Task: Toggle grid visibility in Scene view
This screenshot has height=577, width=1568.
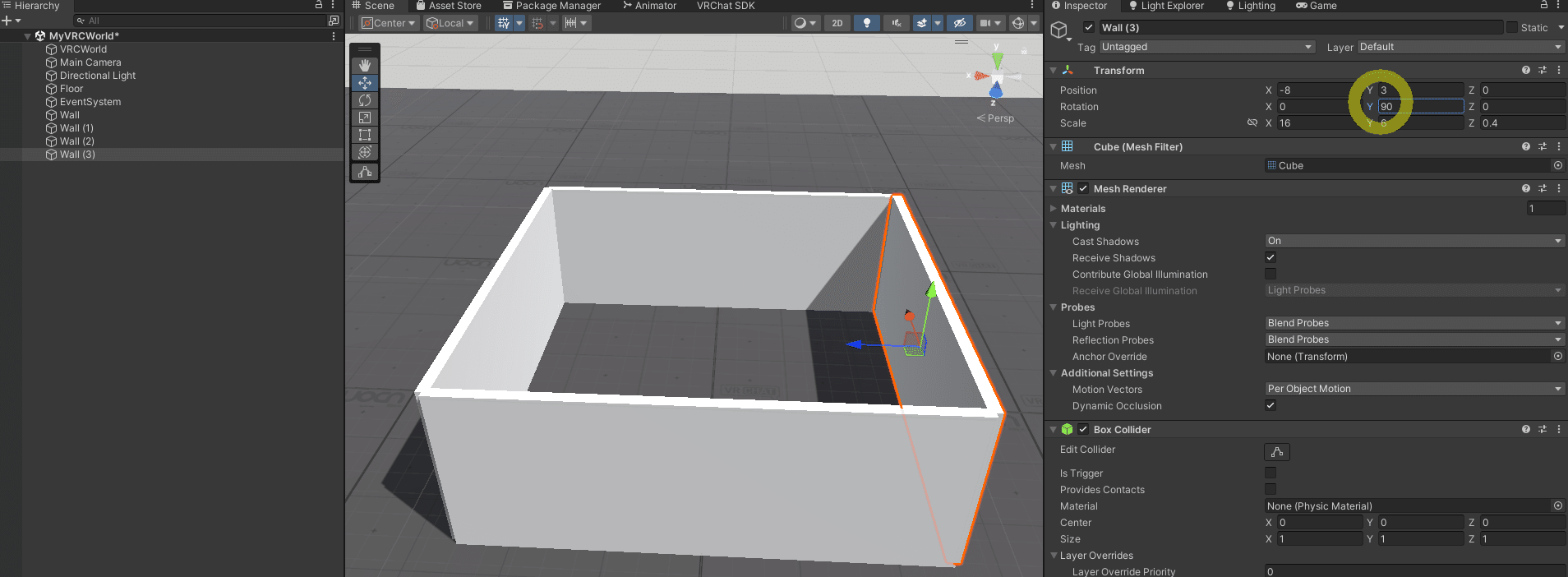Action: pyautogui.click(x=504, y=23)
